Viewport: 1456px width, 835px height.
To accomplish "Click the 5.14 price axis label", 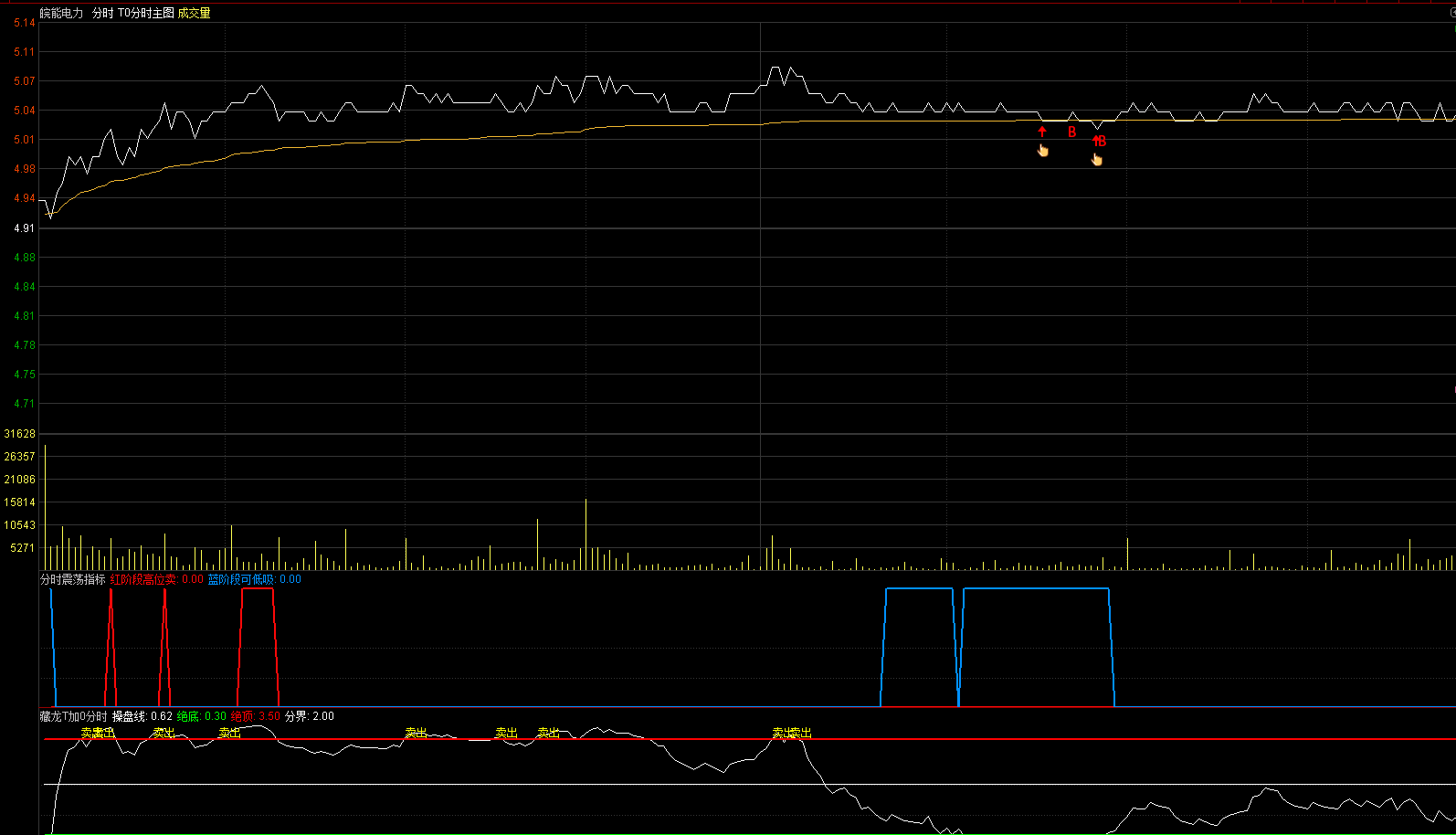I will coord(24,23).
